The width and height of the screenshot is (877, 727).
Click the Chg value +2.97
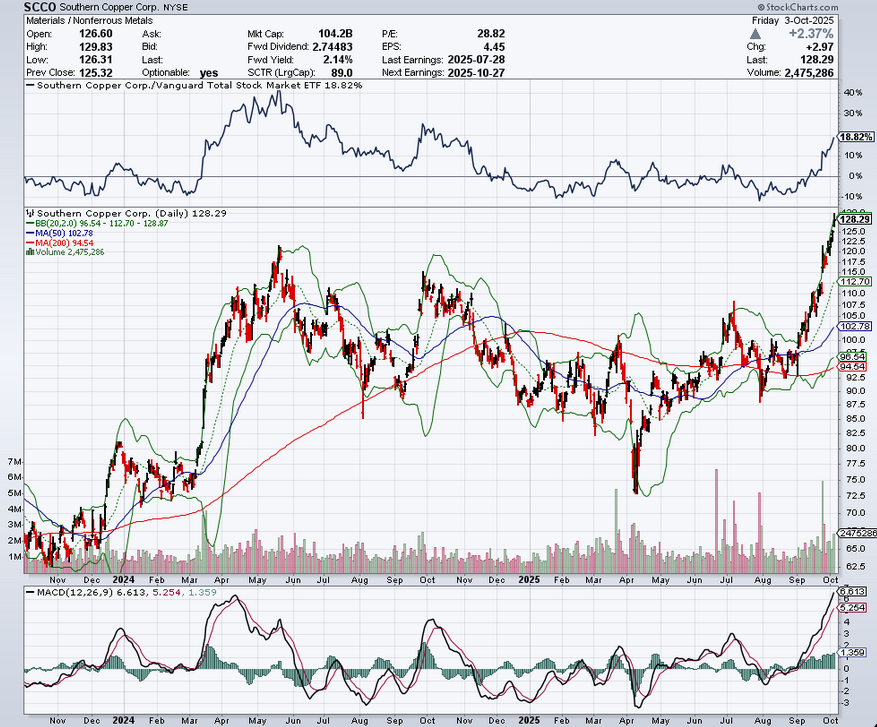pyautogui.click(x=819, y=47)
